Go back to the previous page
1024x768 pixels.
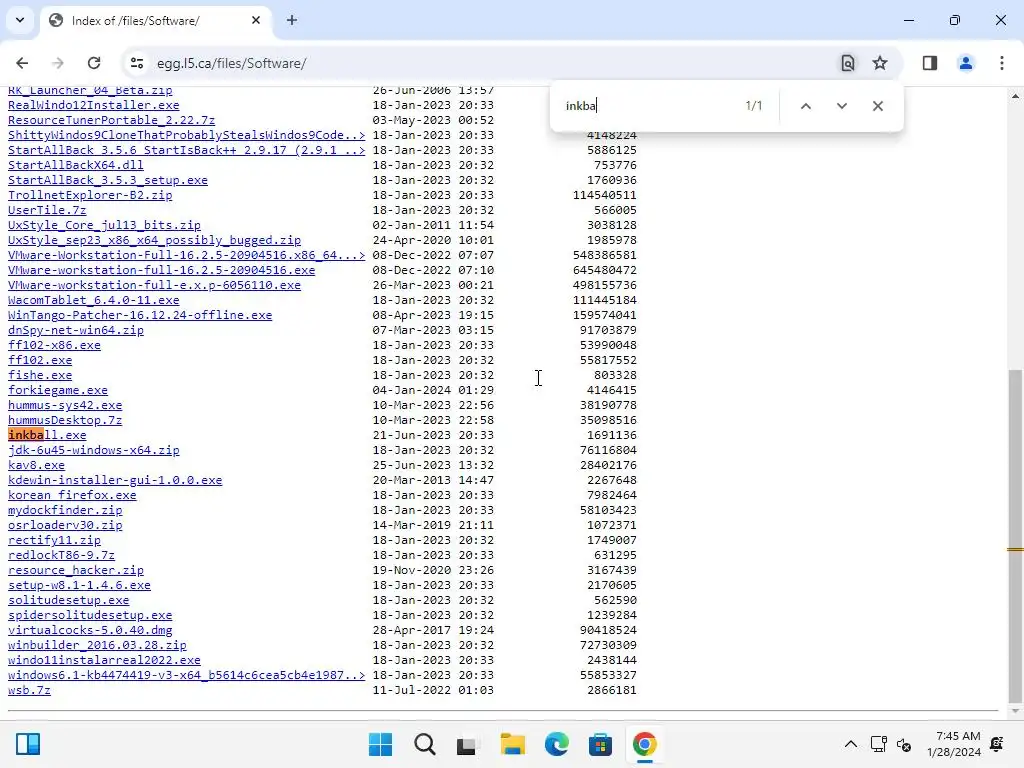pos(22,63)
